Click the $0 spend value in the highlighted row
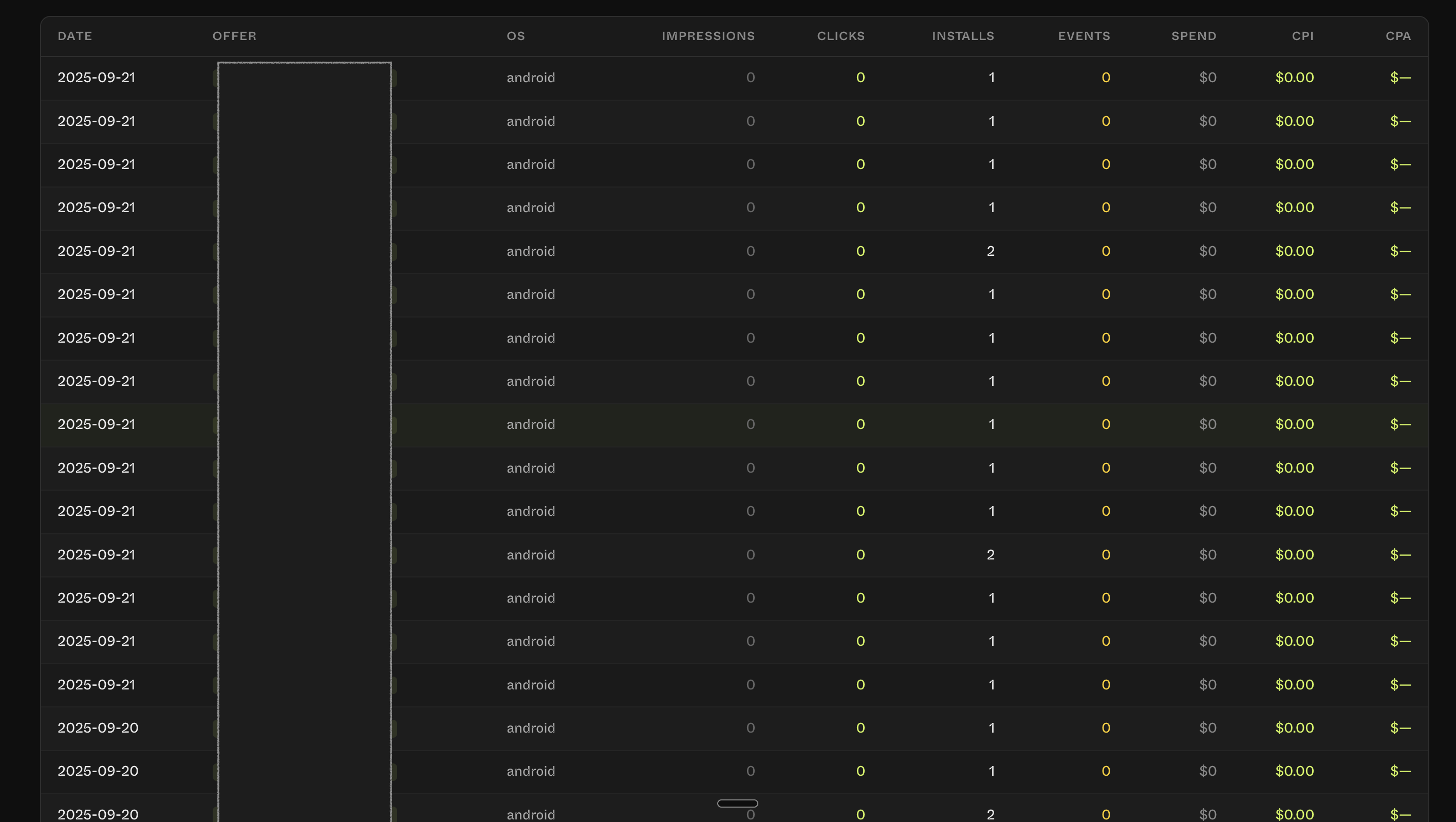Image resolution: width=1456 pixels, height=822 pixels. [1207, 424]
